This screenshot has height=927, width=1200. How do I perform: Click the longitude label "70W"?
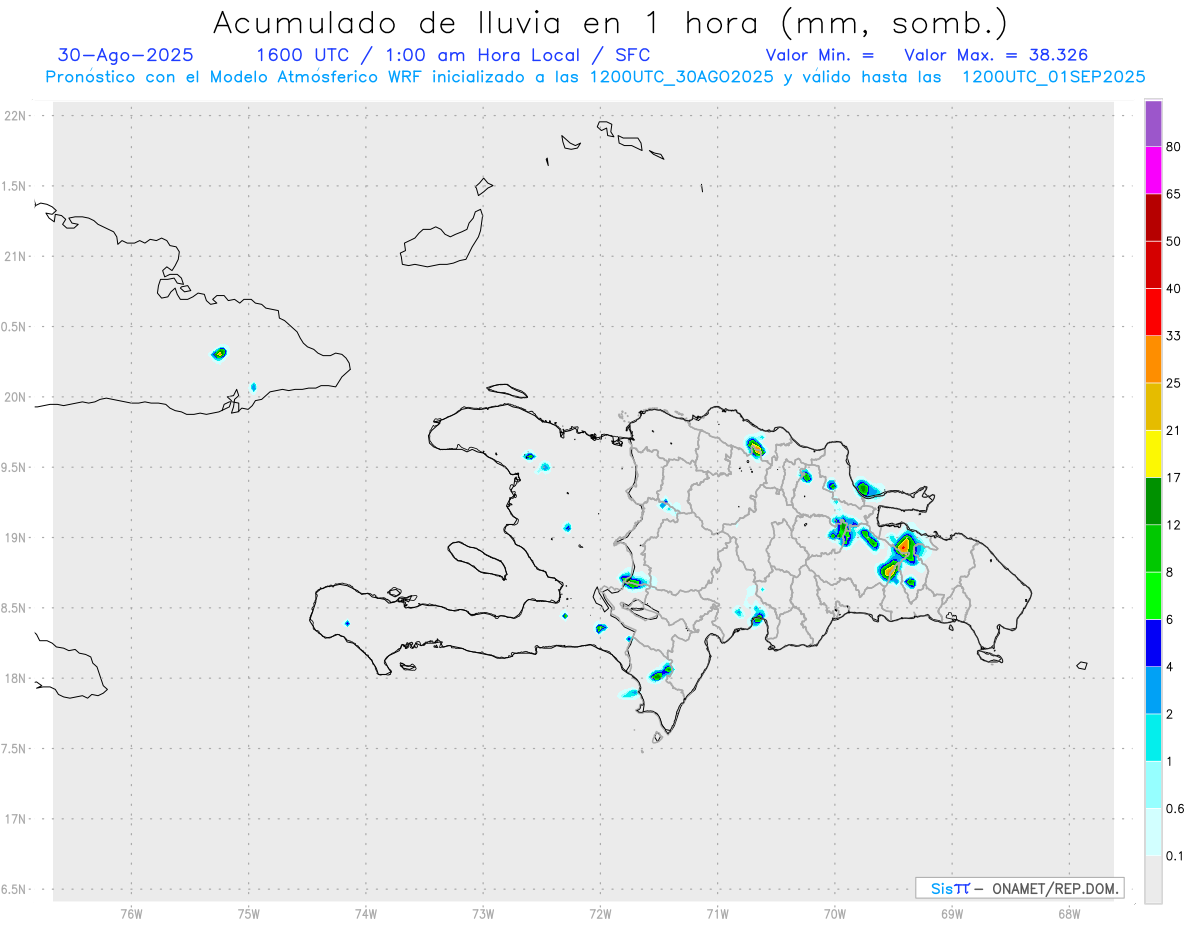pos(835,914)
